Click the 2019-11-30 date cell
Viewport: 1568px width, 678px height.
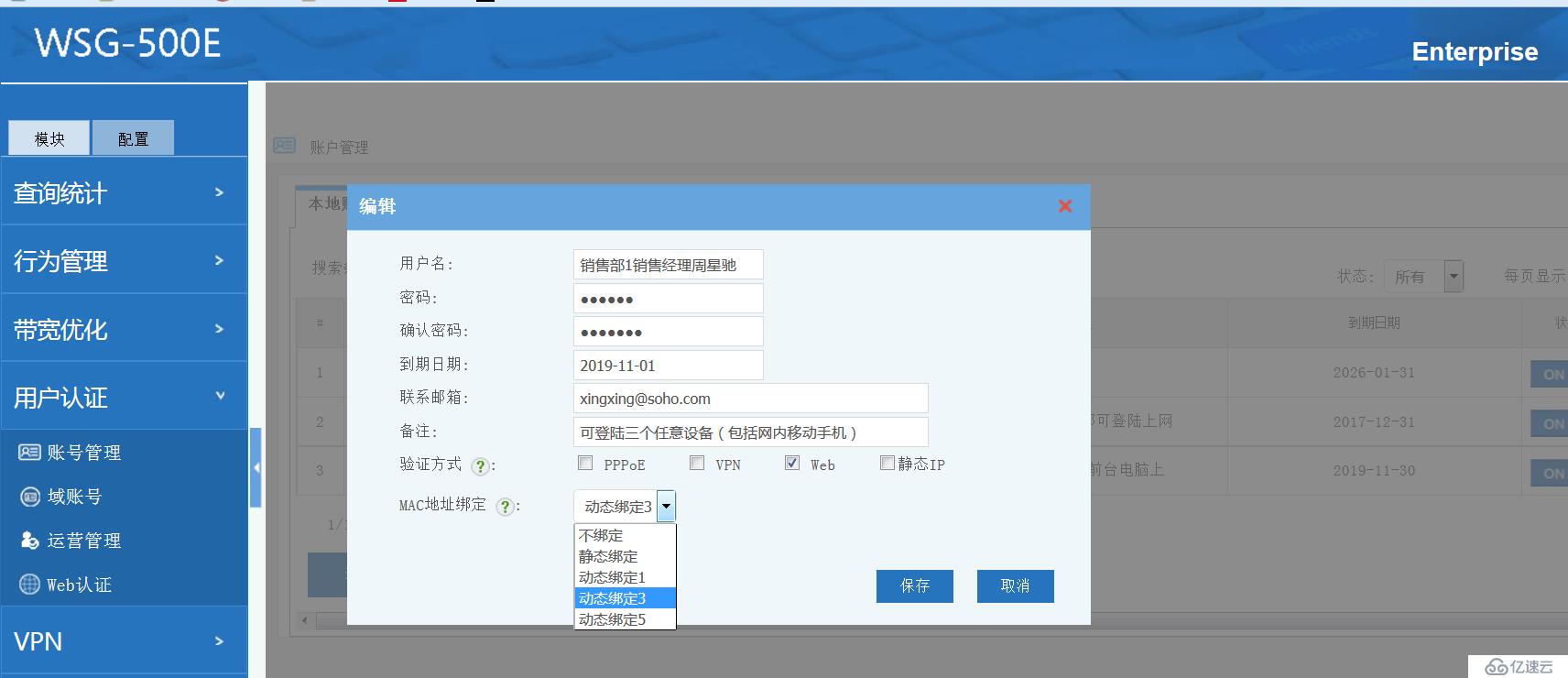1374,471
